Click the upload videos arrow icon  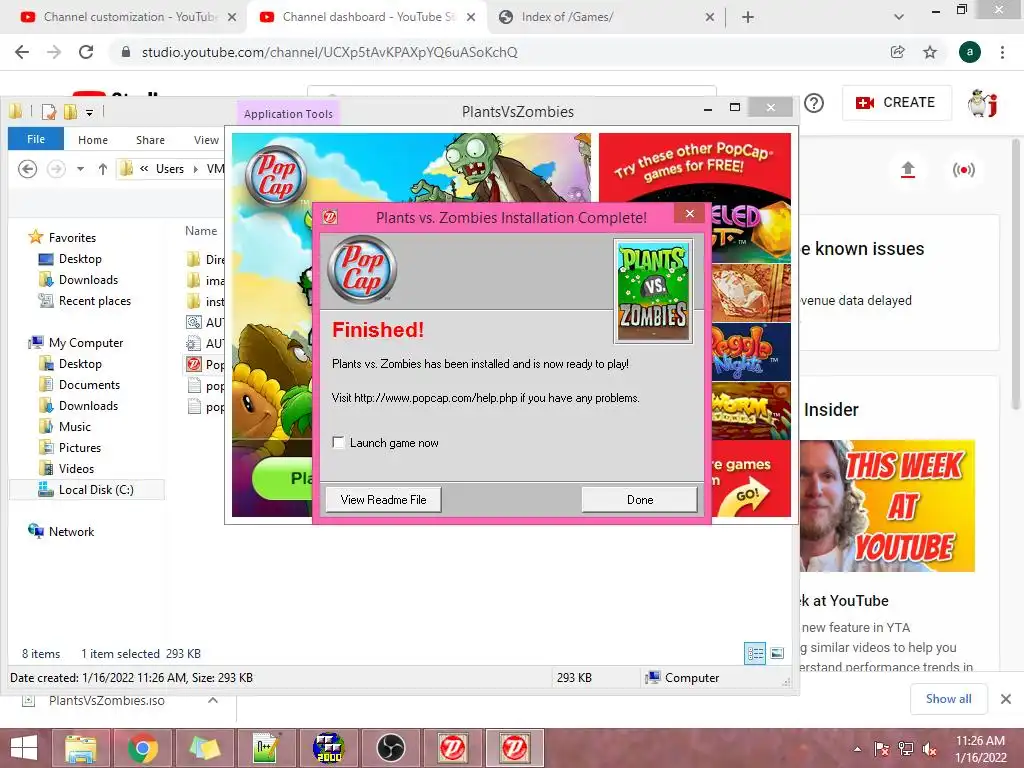908,170
